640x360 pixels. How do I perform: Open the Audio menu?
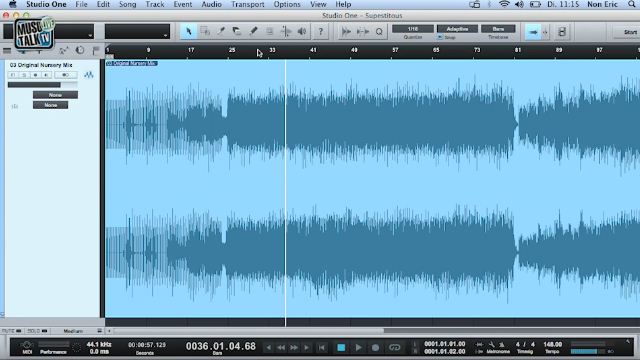pos(211,4)
